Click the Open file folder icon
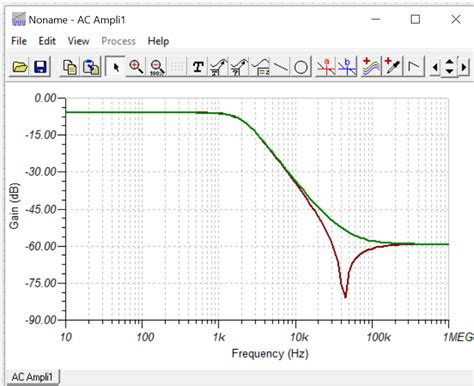 (20, 67)
